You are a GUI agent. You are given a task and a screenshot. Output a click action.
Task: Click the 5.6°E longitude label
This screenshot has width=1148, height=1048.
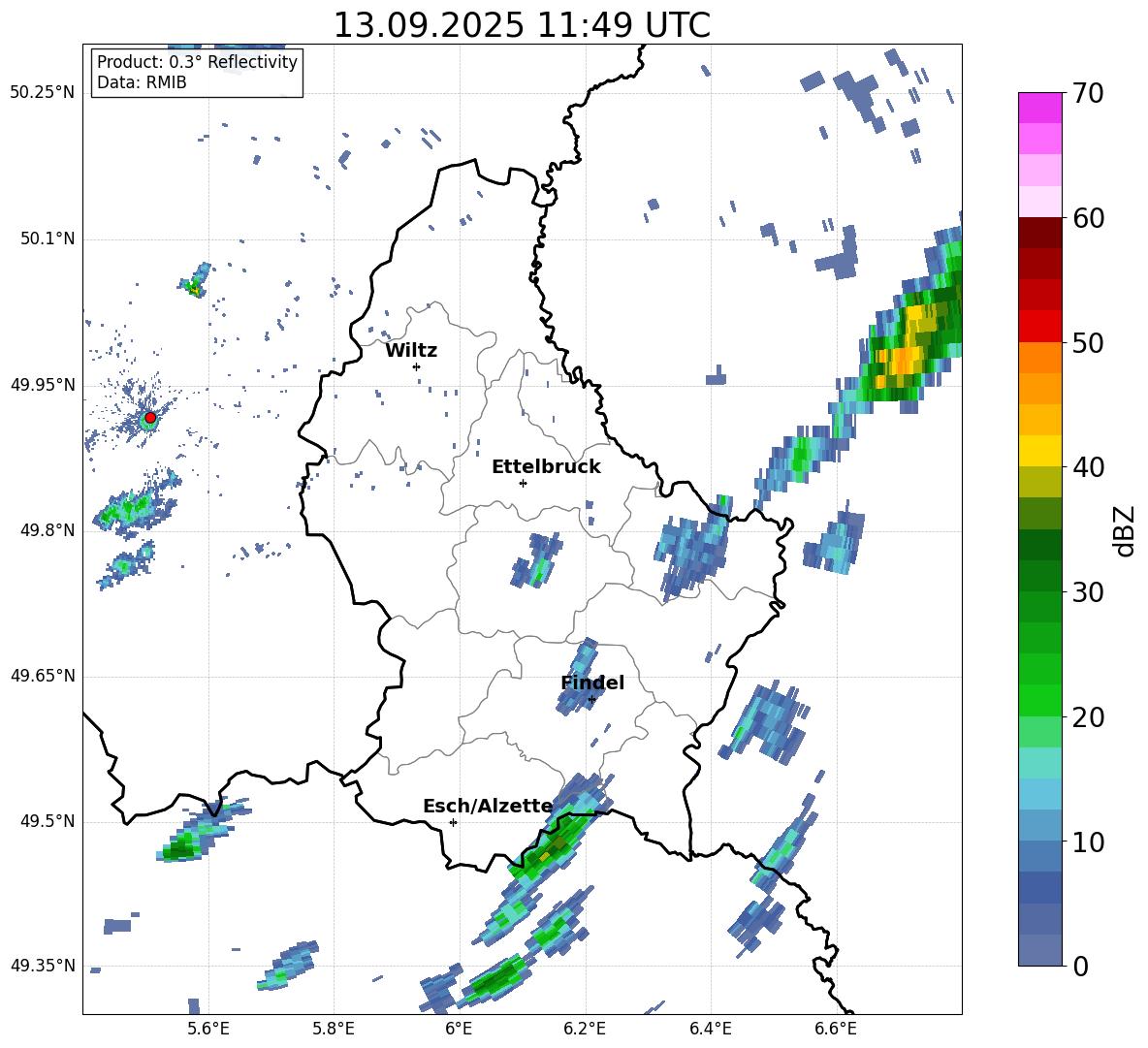pos(208,1029)
